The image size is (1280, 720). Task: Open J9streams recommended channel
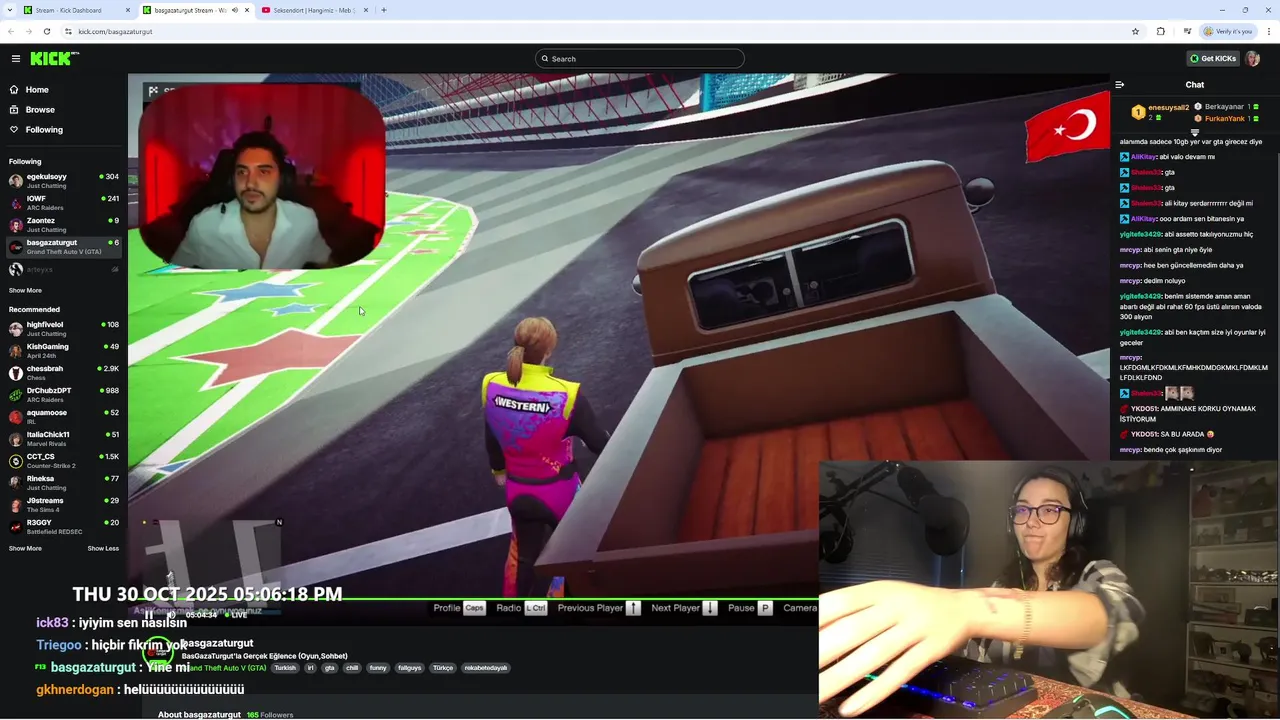pos(63,505)
